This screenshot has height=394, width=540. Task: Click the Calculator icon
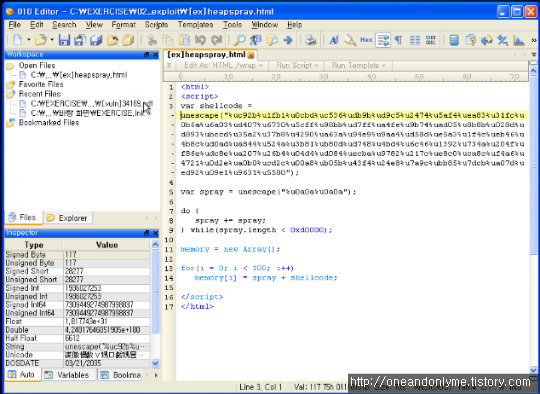coord(454,40)
